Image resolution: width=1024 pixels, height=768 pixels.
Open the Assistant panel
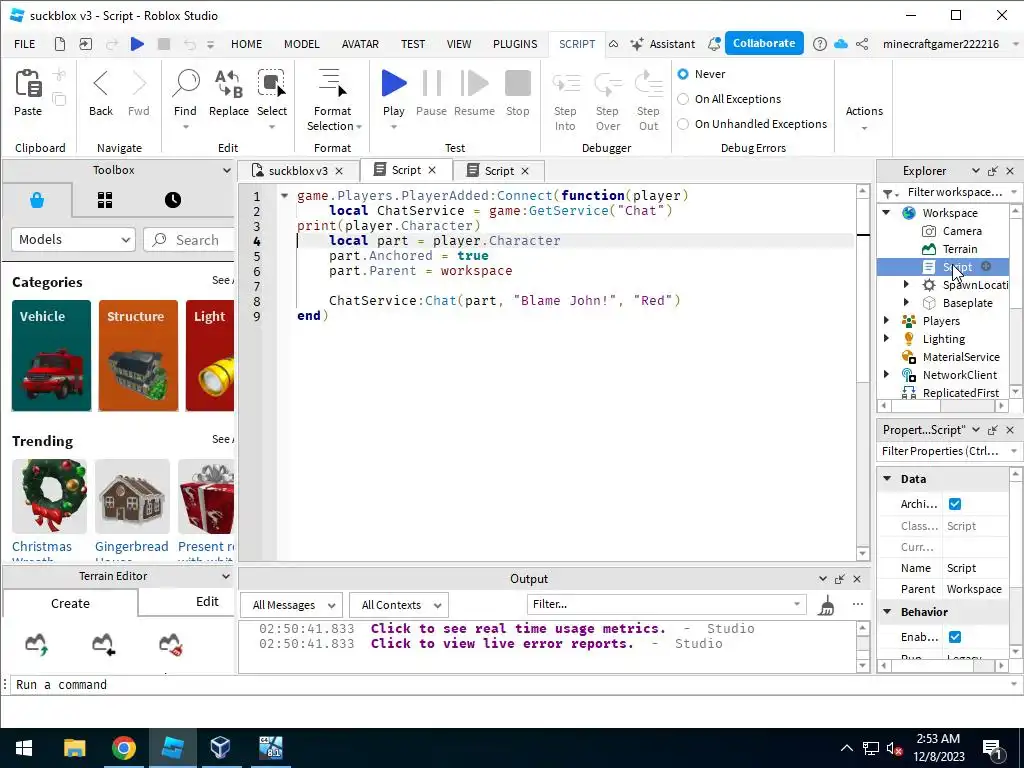(x=662, y=44)
